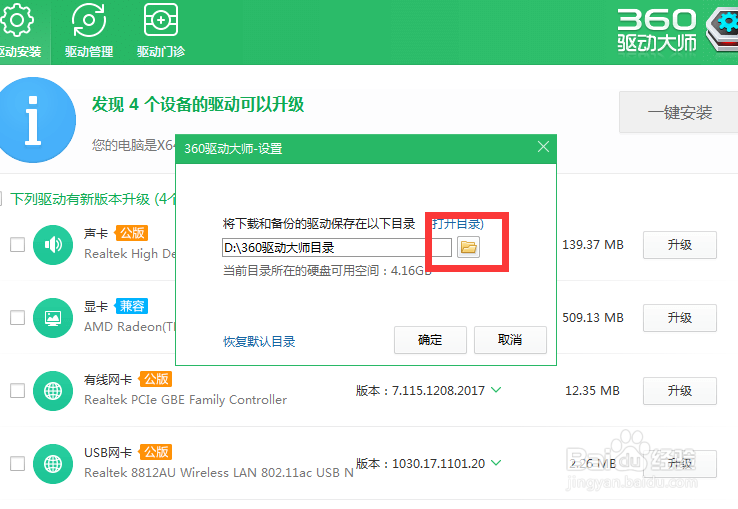Viewport: 738px width, 509px height.
Task: Confirm settings with 确定 button
Action: (430, 340)
